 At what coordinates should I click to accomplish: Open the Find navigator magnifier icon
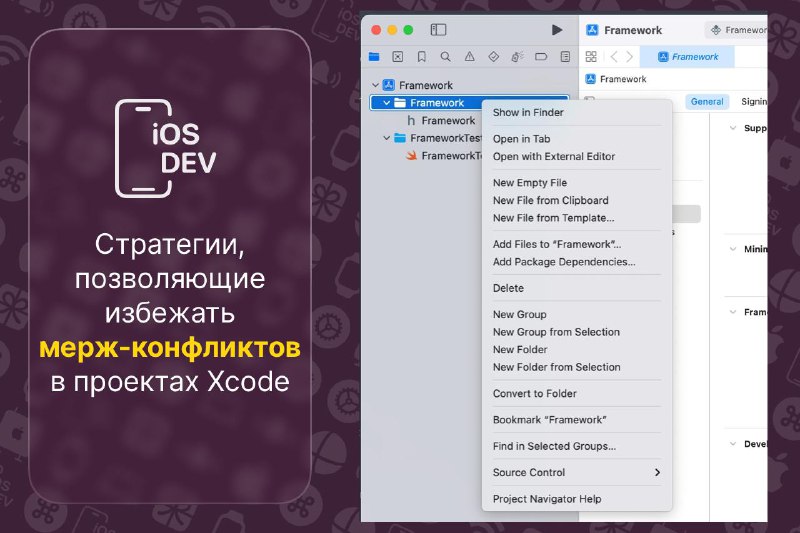click(445, 57)
